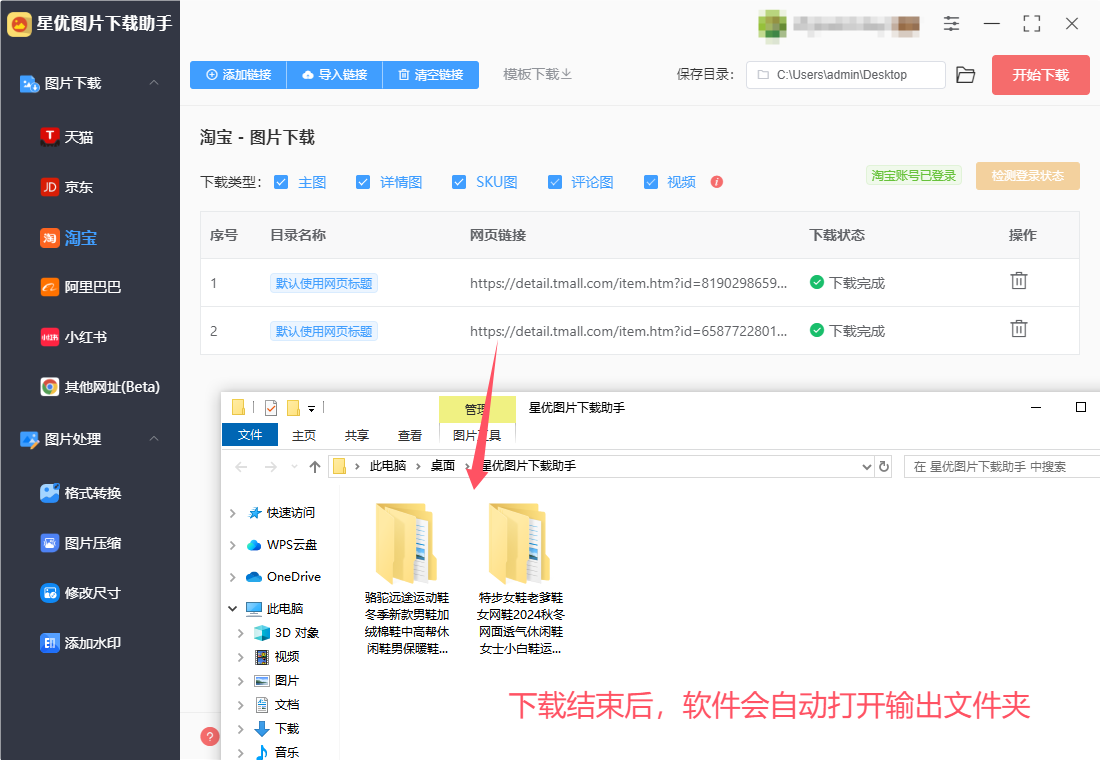Screen dimensions: 1100x760
Task: Select 下载 in the Explorer tree
Action: (x=277, y=728)
